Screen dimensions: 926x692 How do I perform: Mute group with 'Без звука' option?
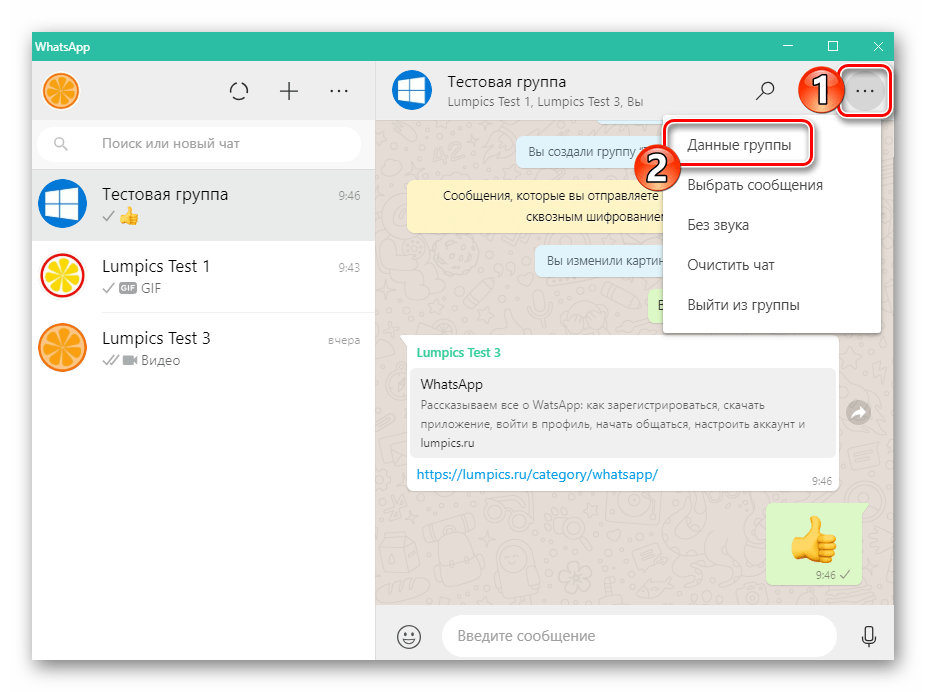718,225
